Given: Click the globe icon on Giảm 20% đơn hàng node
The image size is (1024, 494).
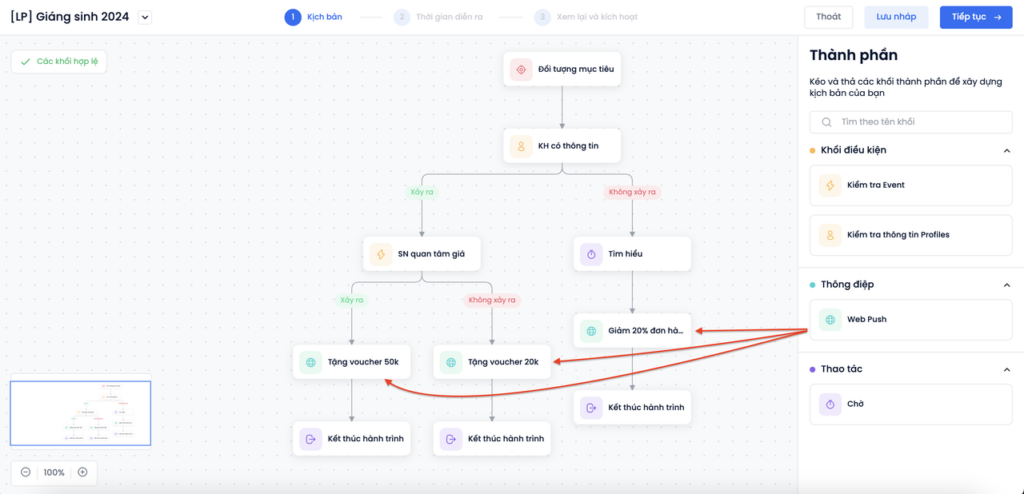Looking at the screenshot, I should click(x=591, y=331).
